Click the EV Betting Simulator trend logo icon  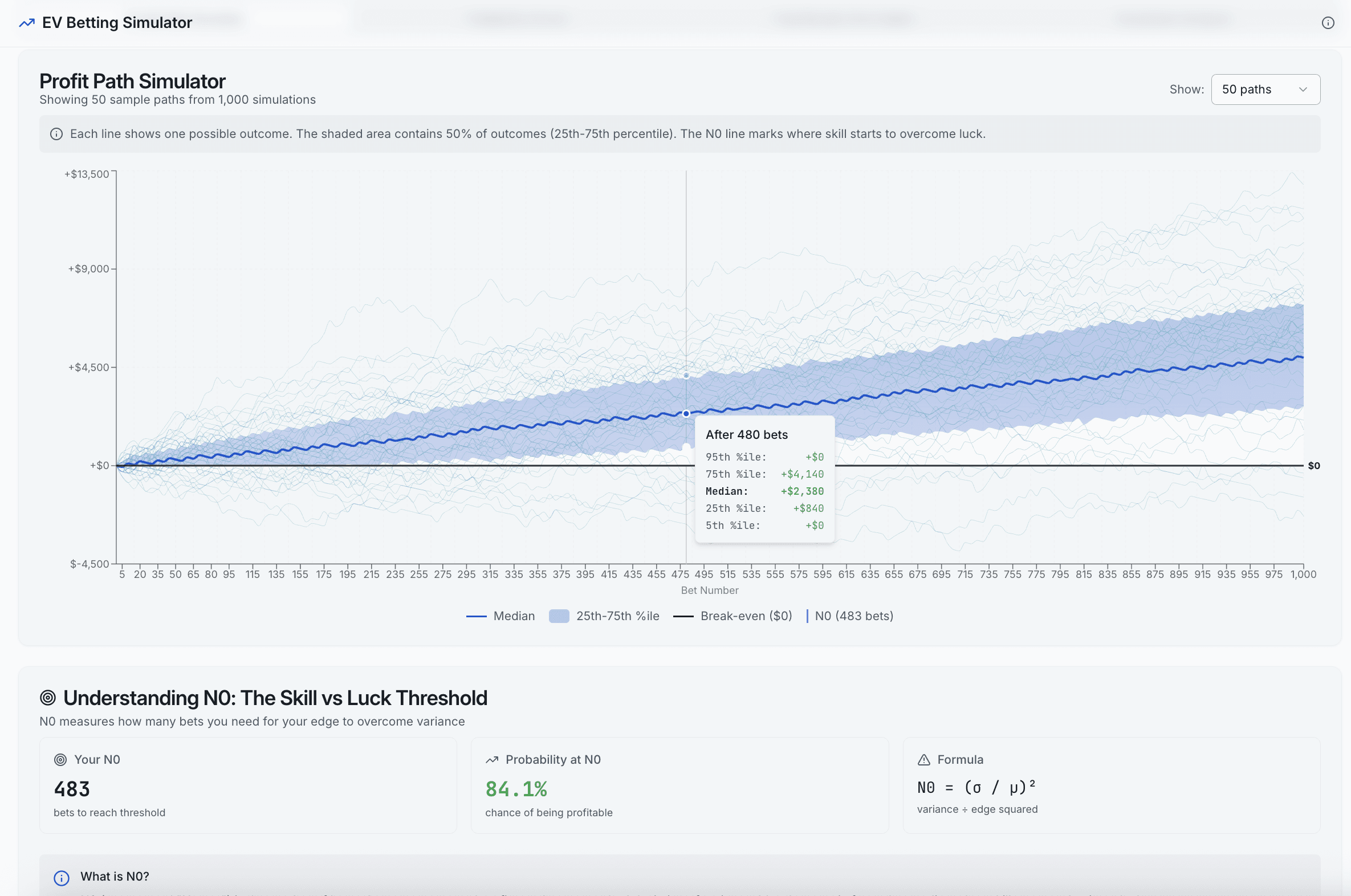[x=27, y=23]
